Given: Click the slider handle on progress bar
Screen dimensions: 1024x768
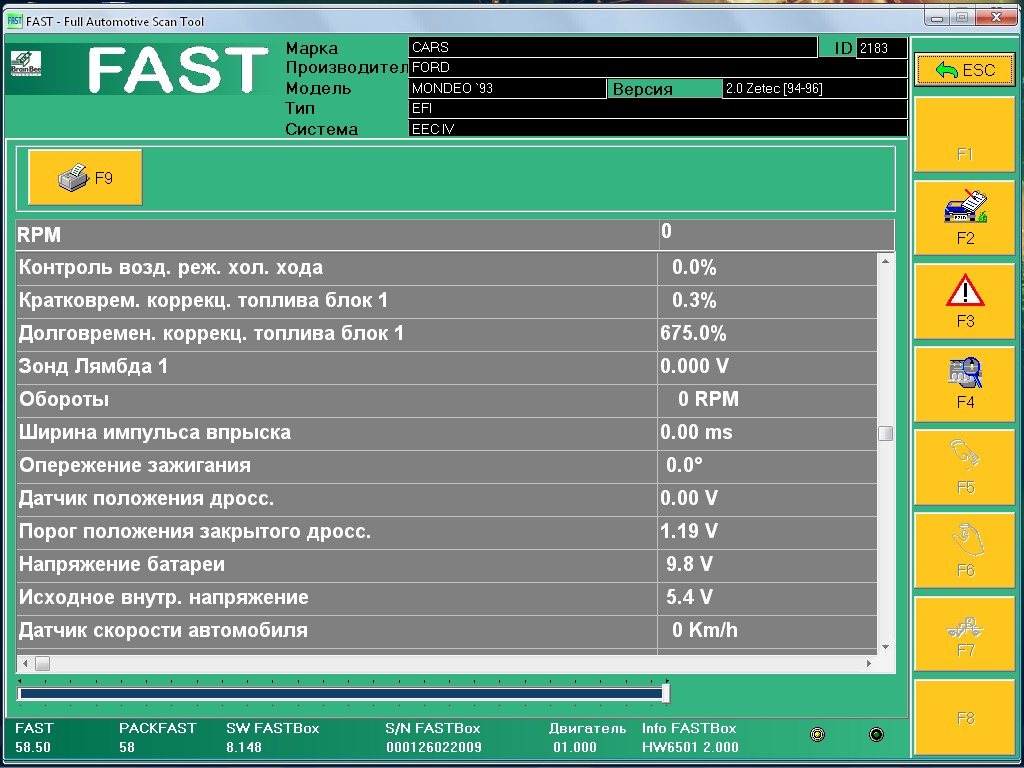Looking at the screenshot, I should [666, 693].
